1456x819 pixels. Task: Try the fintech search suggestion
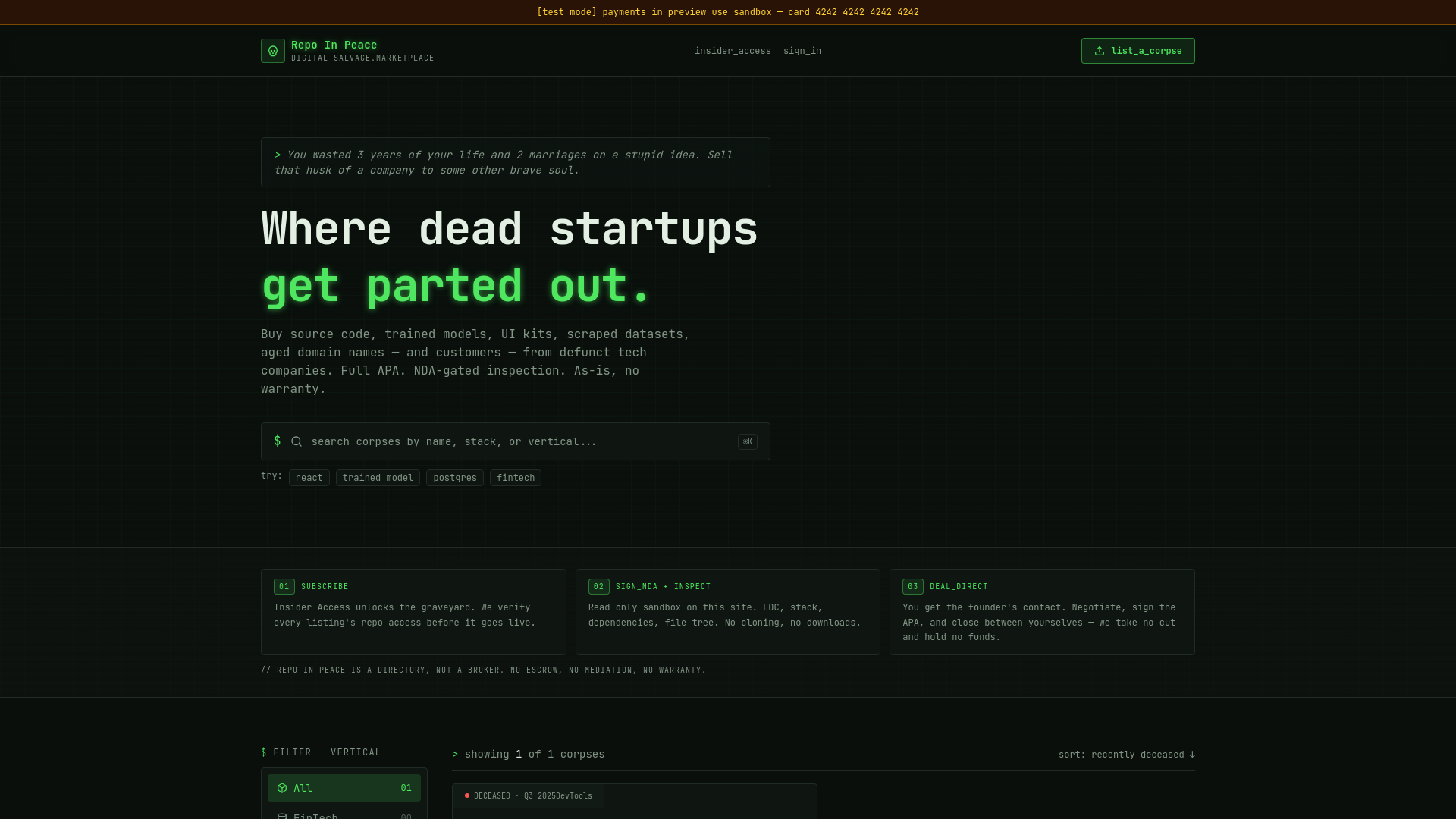click(516, 478)
